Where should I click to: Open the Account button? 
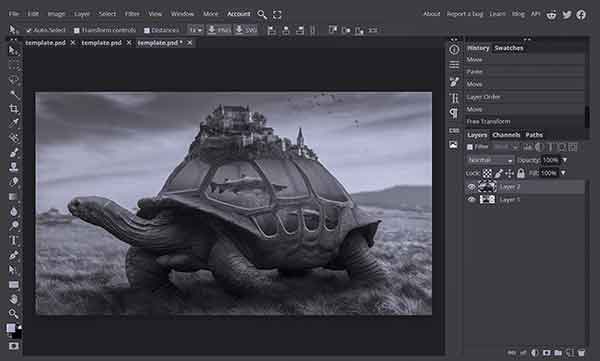click(x=238, y=14)
